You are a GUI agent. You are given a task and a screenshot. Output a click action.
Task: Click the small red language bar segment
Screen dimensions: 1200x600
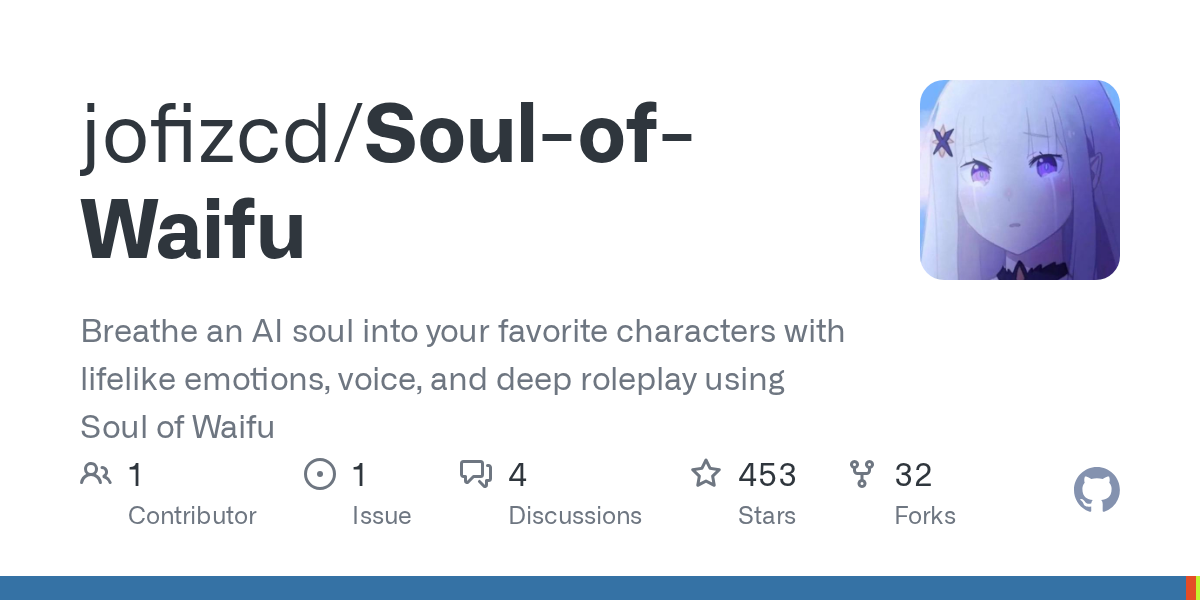pos(1190,588)
